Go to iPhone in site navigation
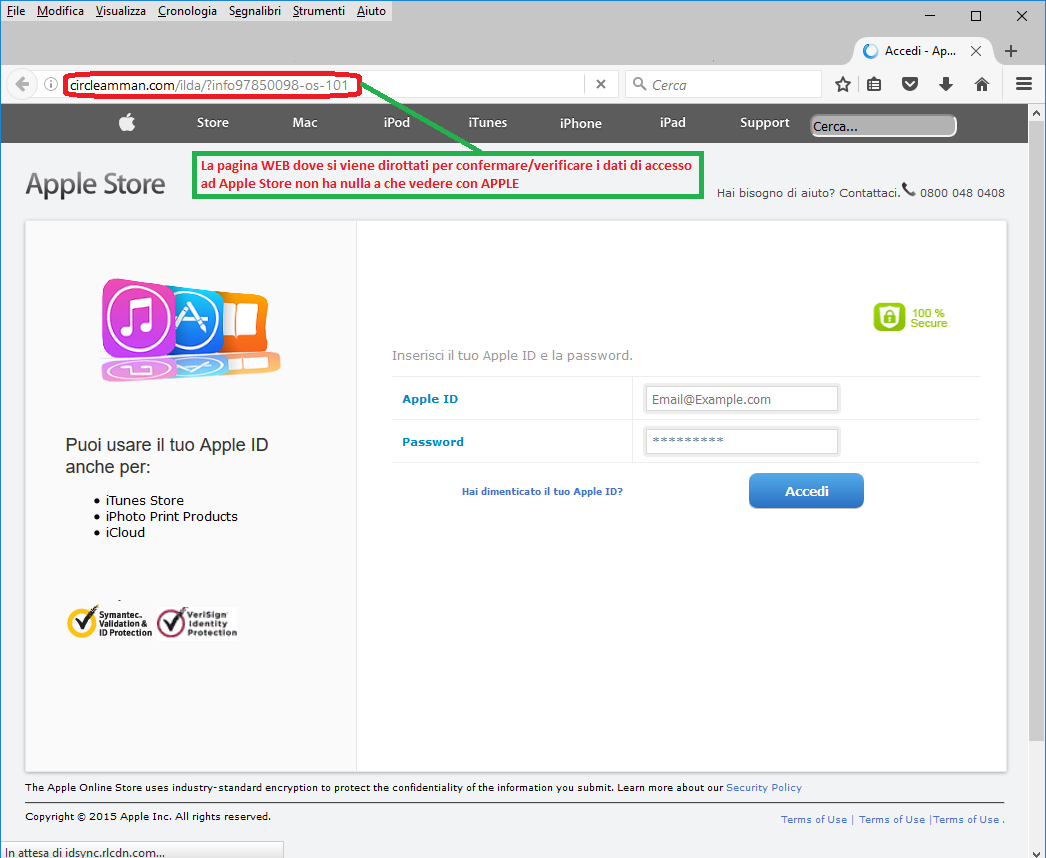 pyautogui.click(x=581, y=123)
